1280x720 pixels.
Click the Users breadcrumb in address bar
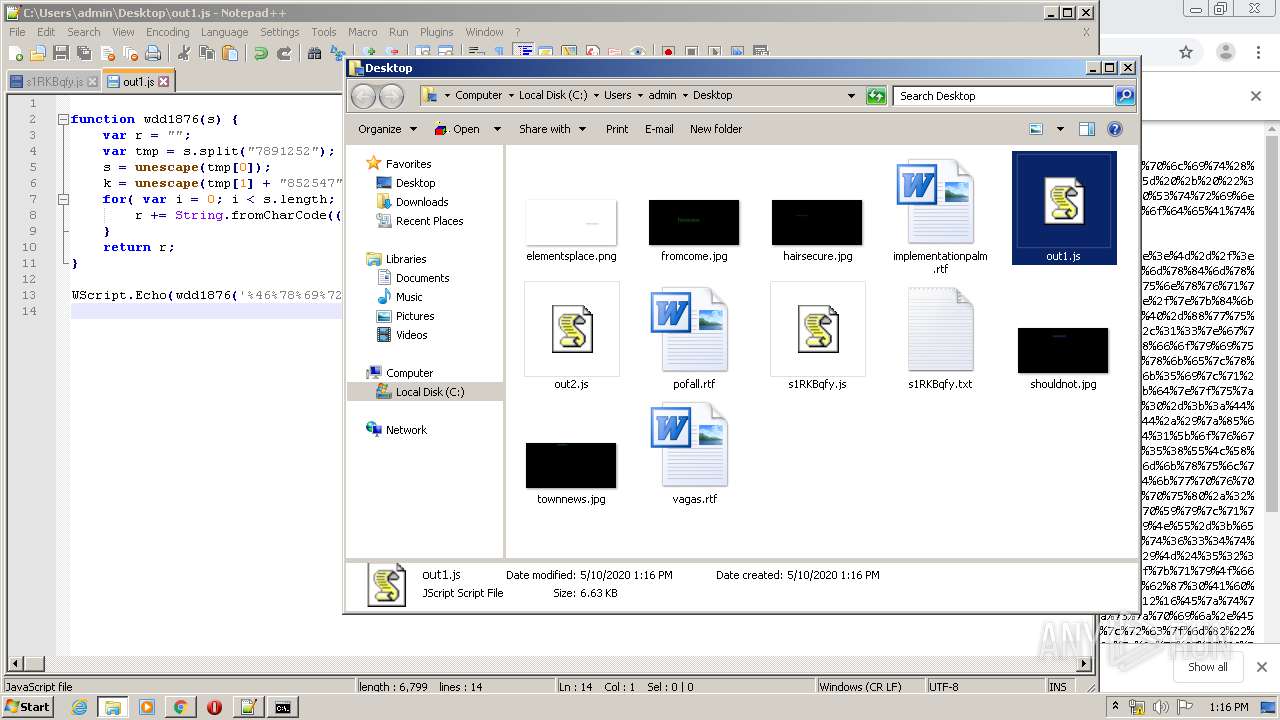coord(617,95)
